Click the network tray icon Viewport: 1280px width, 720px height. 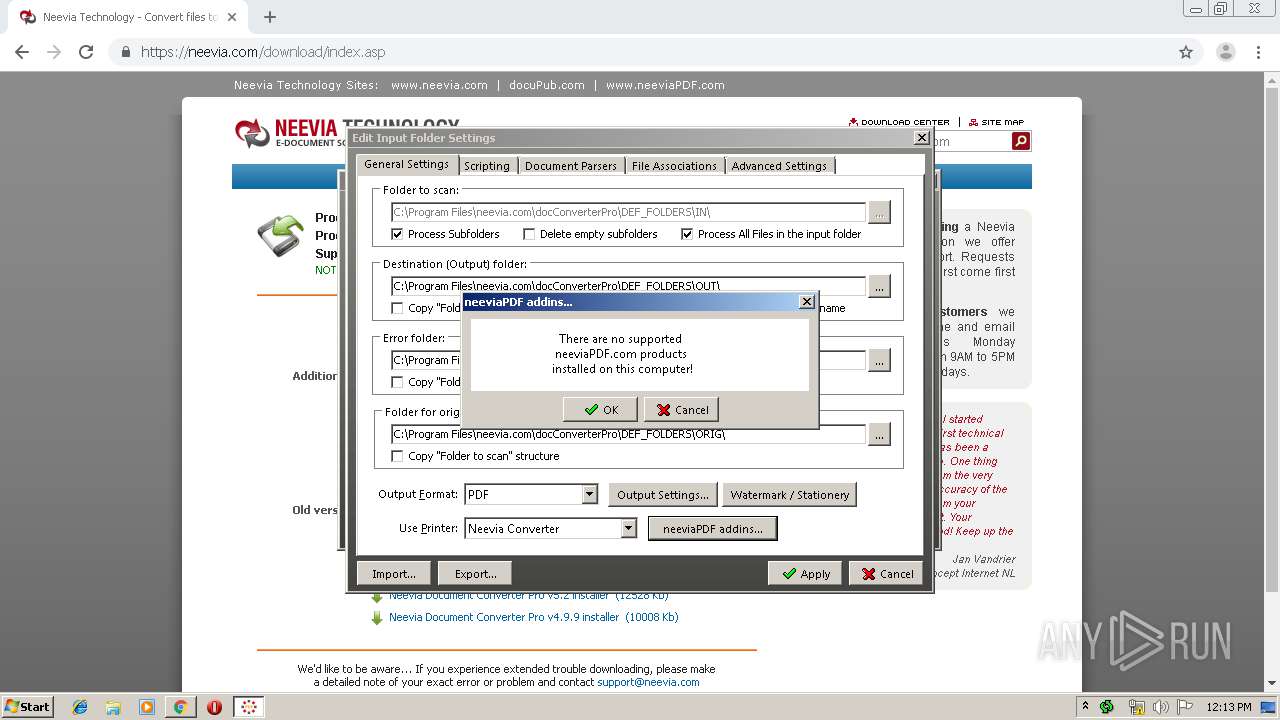point(1136,707)
